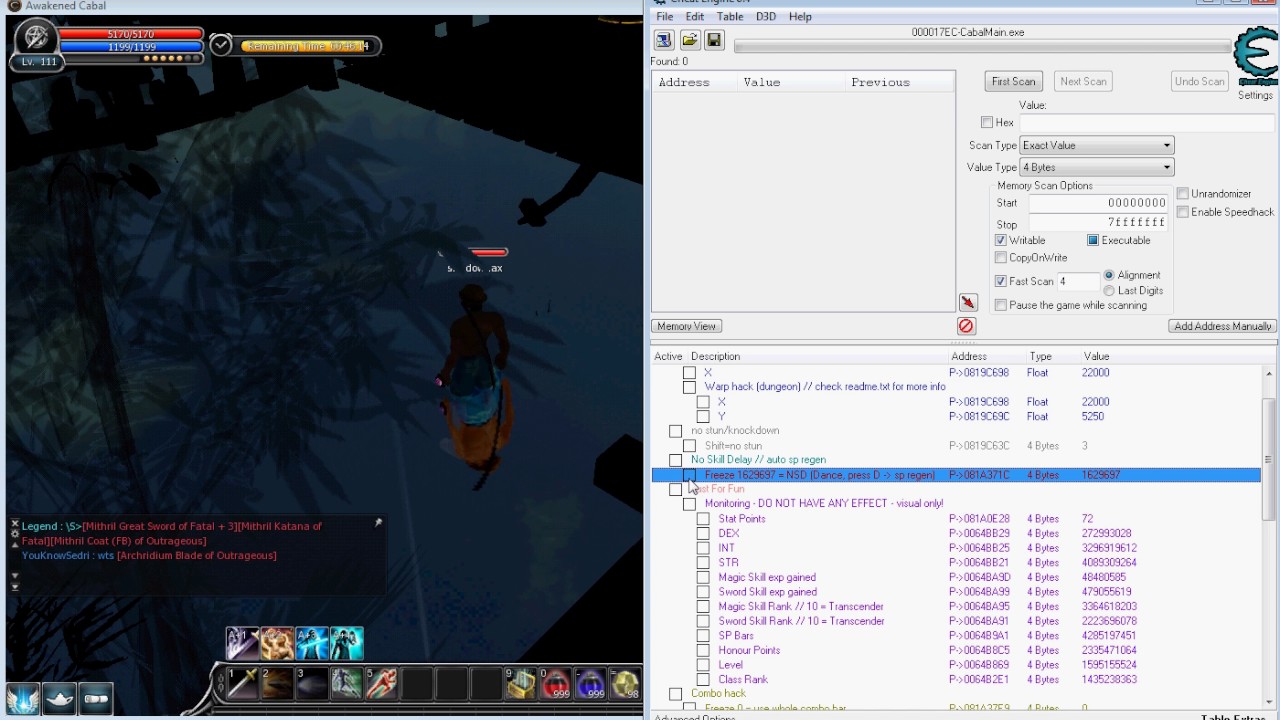Image resolution: width=1280 pixels, height=720 pixels.
Task: Click the character emblem in the game HUD
Action: (x=37, y=38)
